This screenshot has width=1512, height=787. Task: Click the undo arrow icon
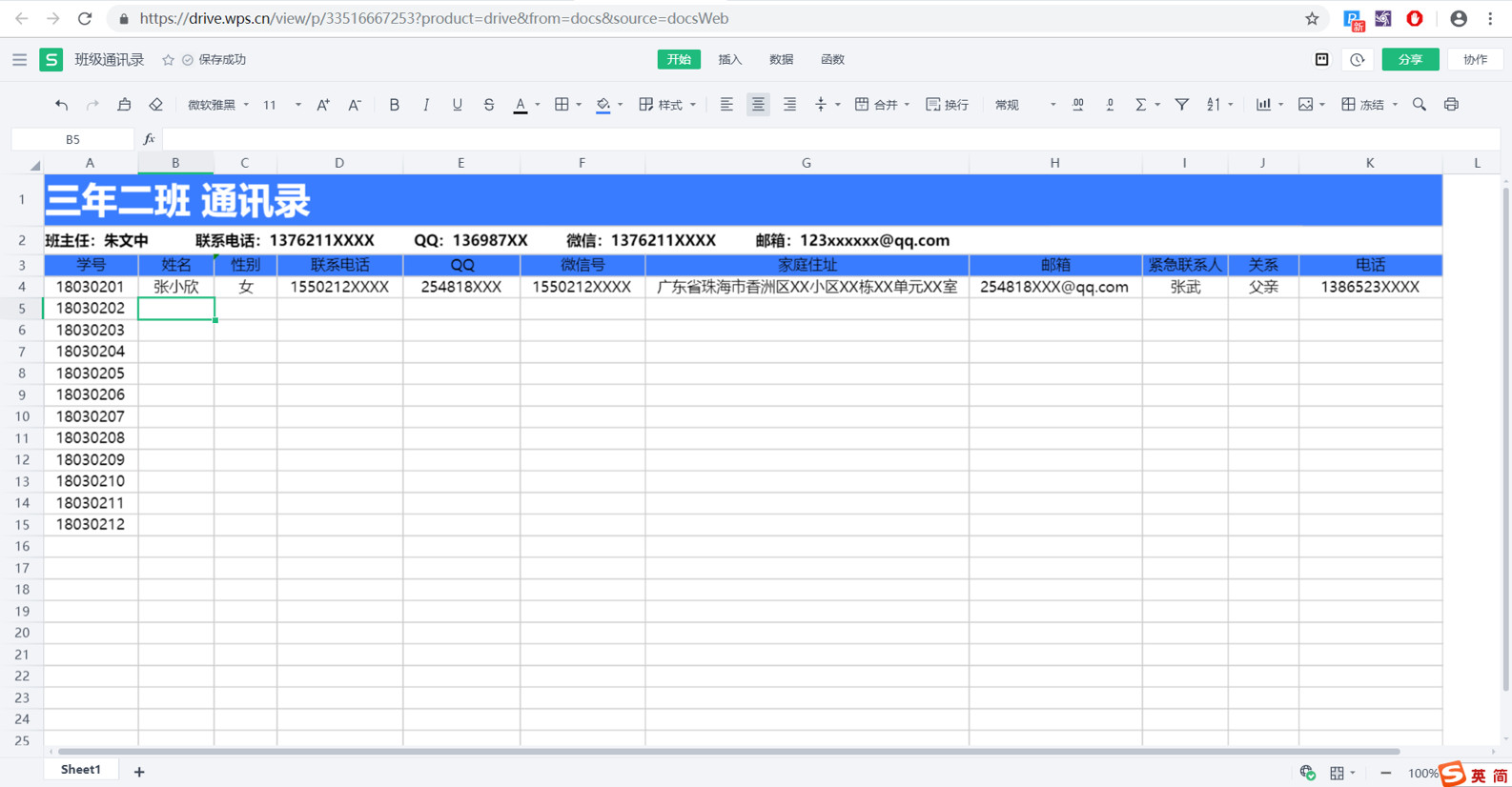[61, 105]
